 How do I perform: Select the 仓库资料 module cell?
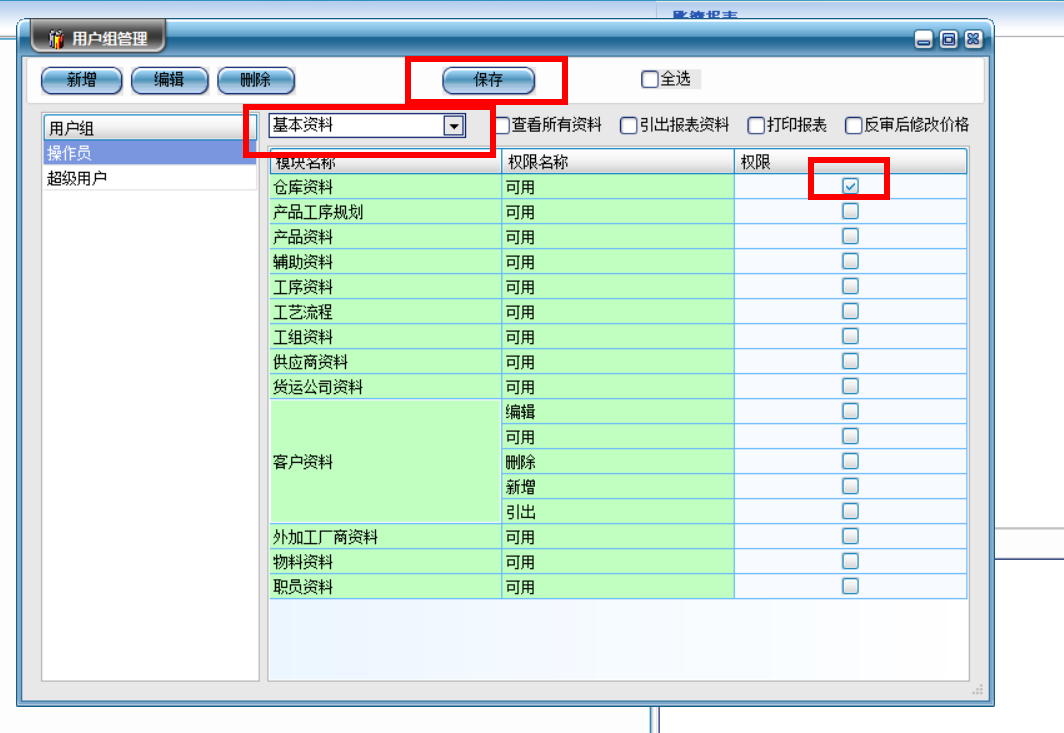click(x=385, y=187)
